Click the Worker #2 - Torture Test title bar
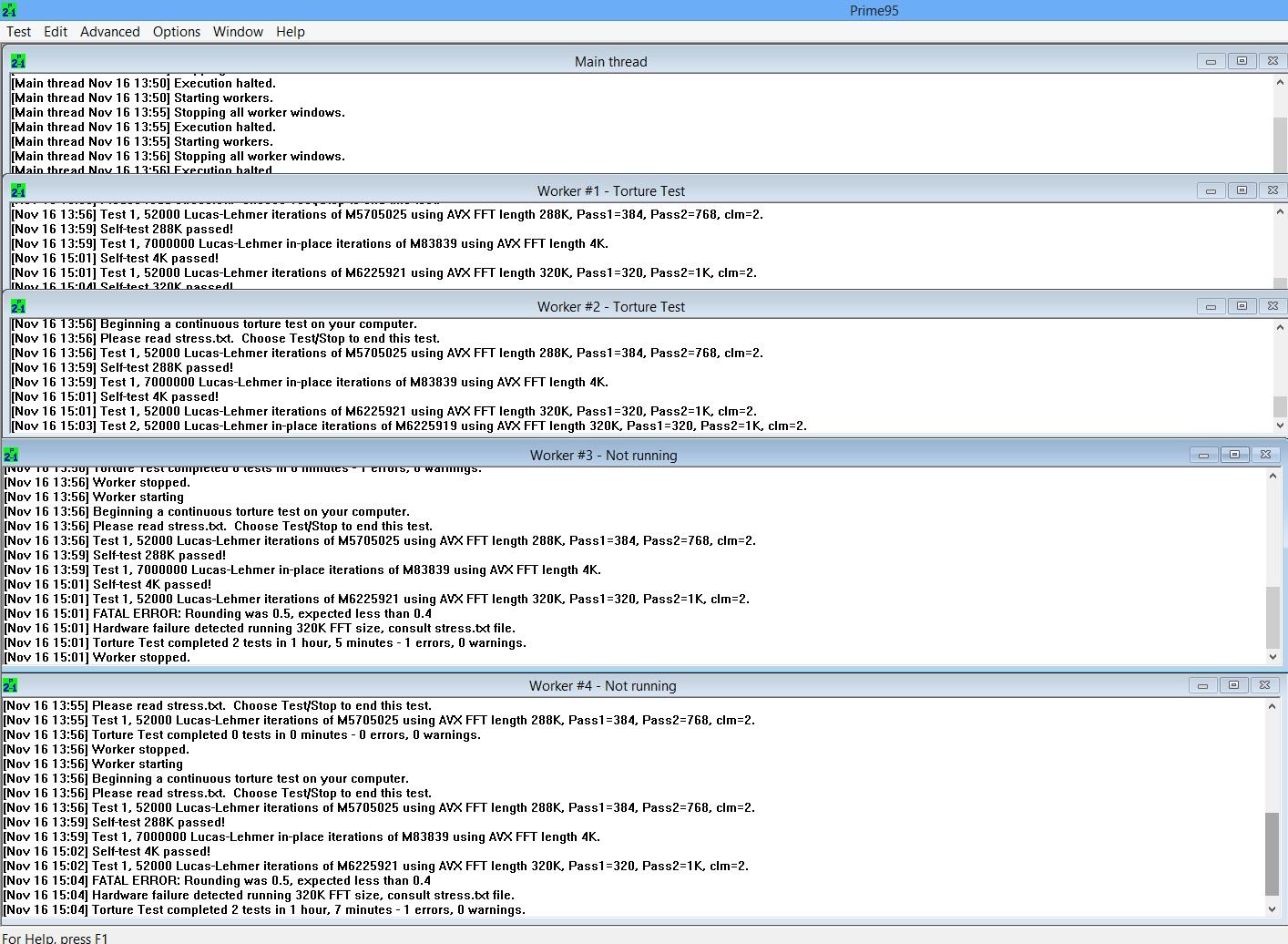 coord(610,306)
